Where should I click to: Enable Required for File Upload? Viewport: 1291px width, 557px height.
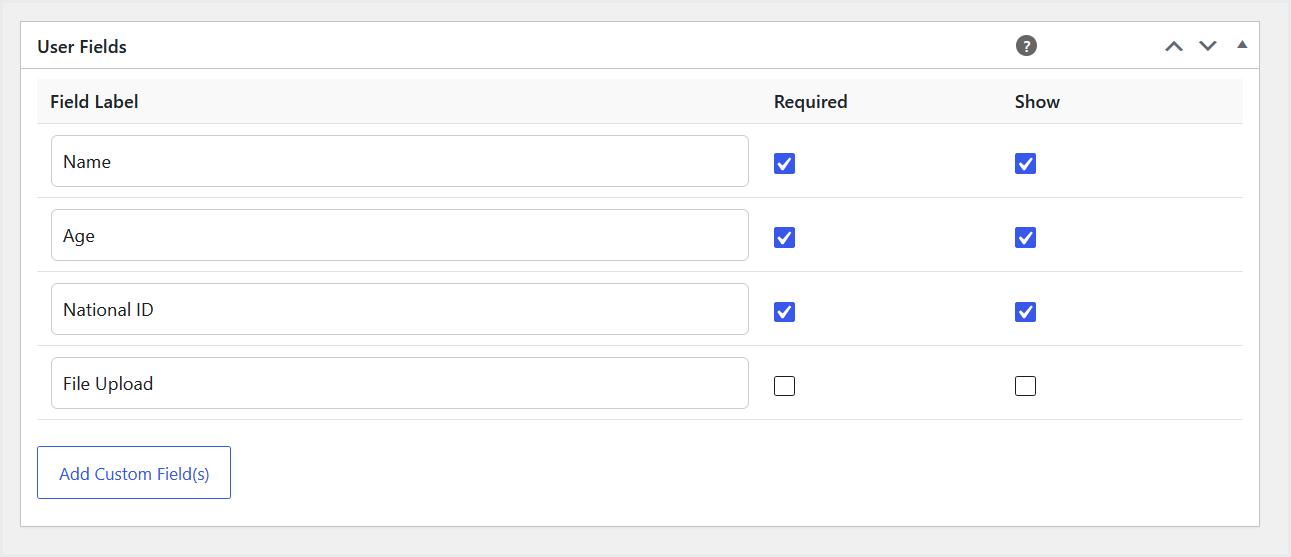(785, 386)
